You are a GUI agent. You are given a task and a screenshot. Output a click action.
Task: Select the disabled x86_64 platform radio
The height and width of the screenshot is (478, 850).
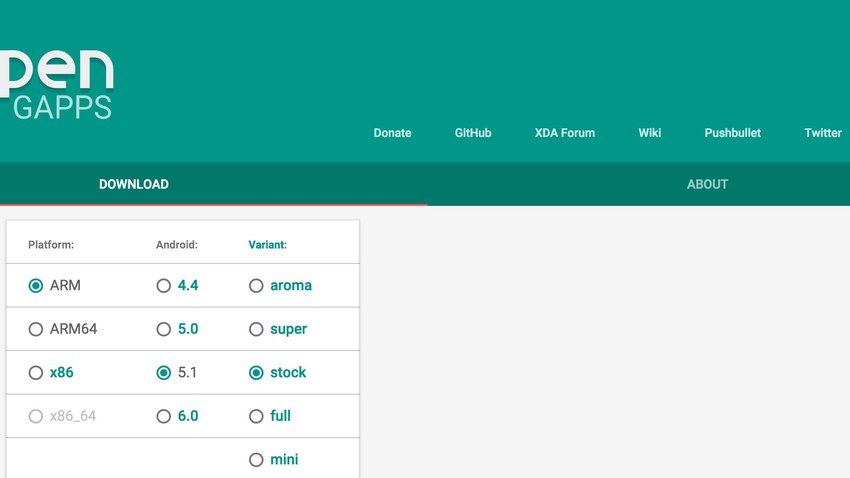tap(36, 416)
